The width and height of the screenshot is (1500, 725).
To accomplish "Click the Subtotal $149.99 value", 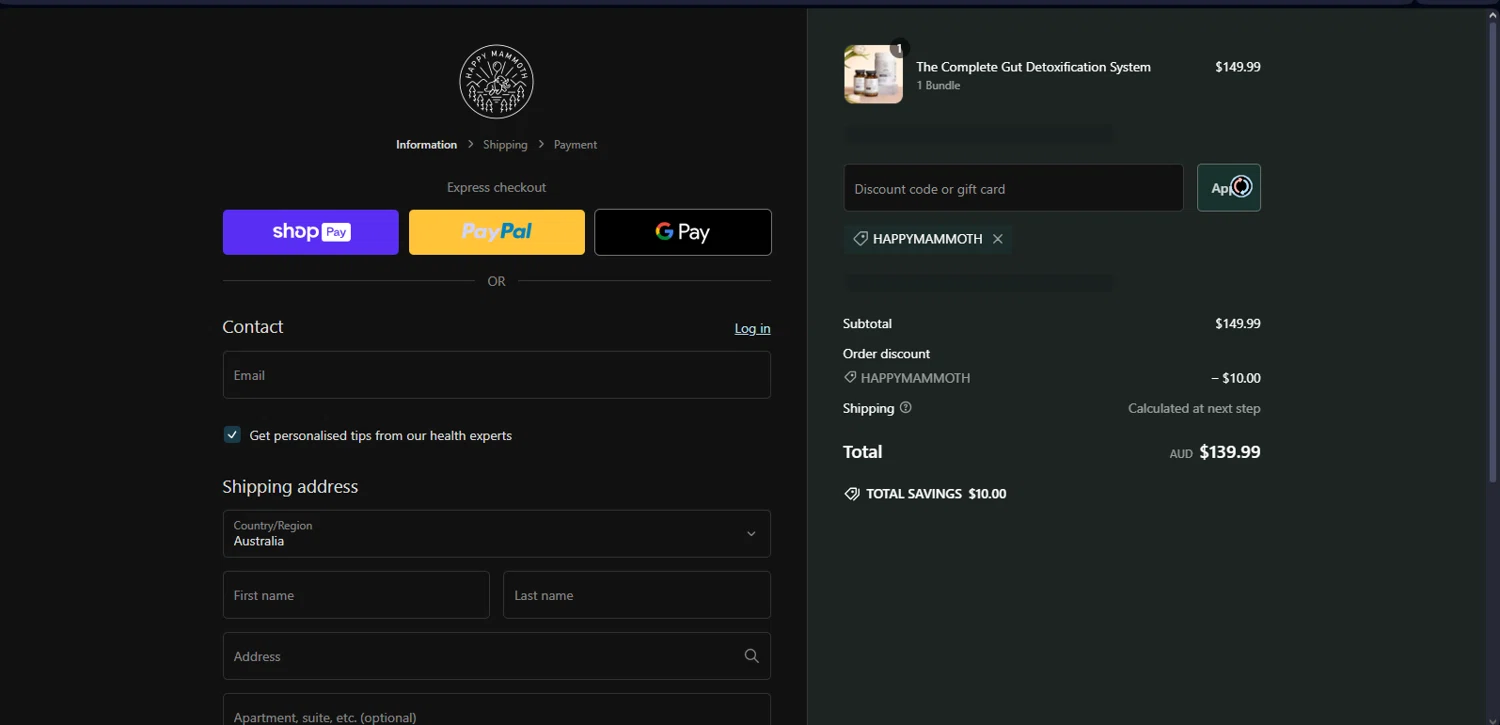I will (x=1238, y=324).
